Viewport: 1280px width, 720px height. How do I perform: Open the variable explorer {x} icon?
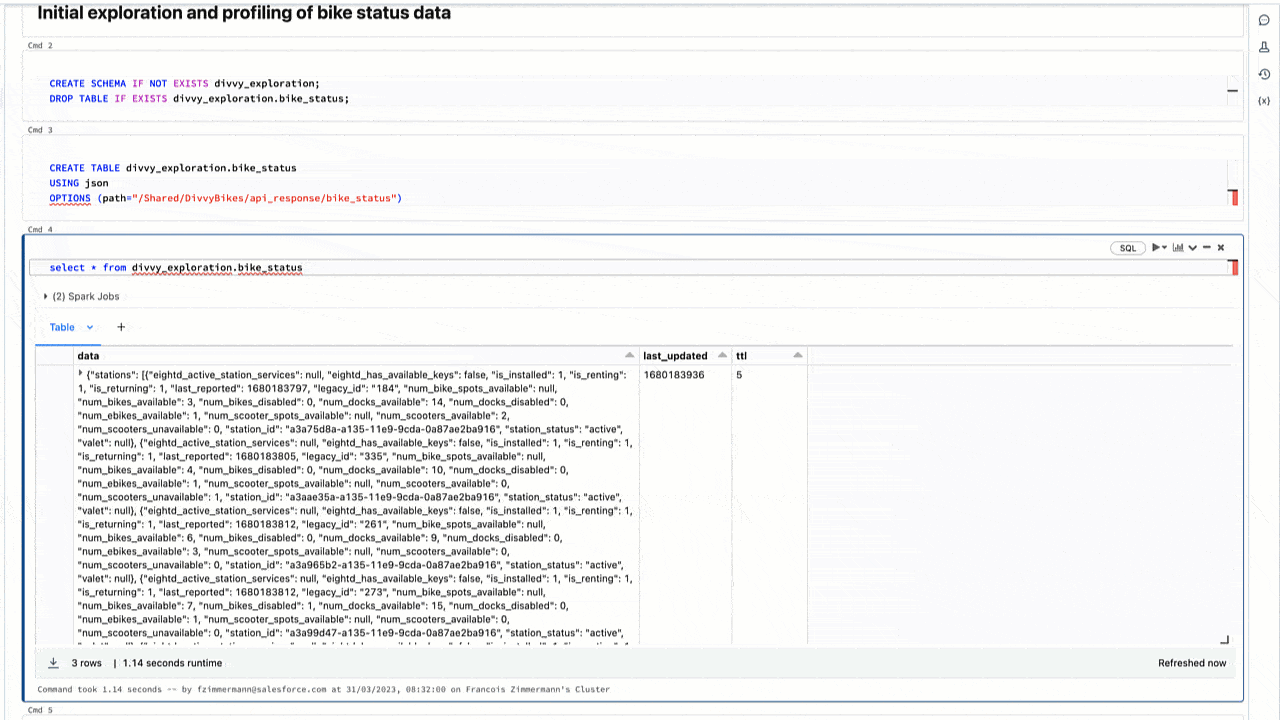[x=1264, y=101]
